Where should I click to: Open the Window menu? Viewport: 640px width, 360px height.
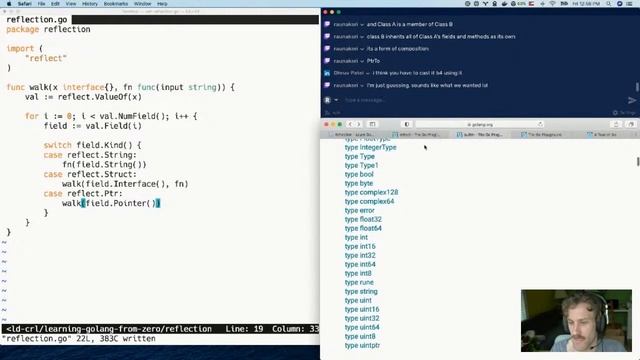[142, 4]
